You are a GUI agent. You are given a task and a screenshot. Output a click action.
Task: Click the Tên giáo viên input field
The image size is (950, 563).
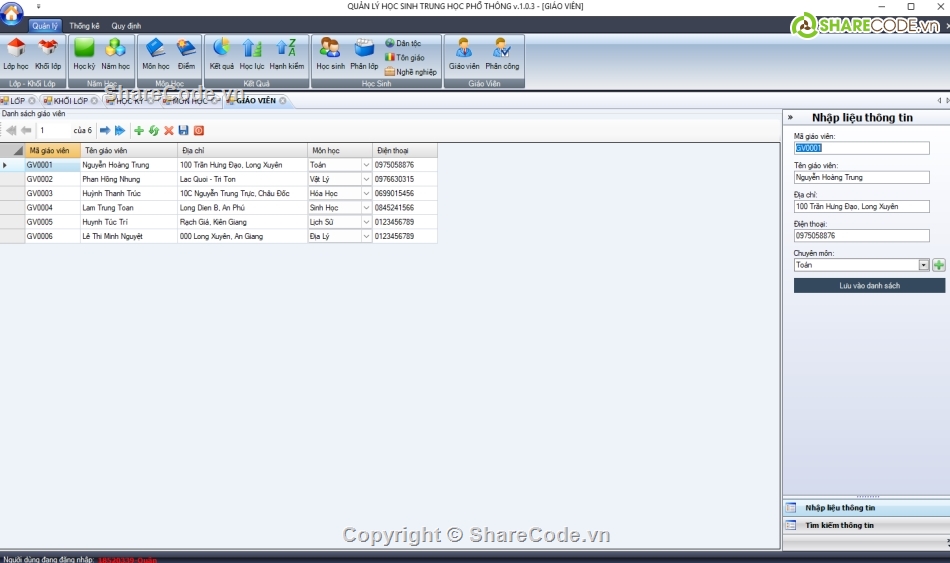(861, 177)
